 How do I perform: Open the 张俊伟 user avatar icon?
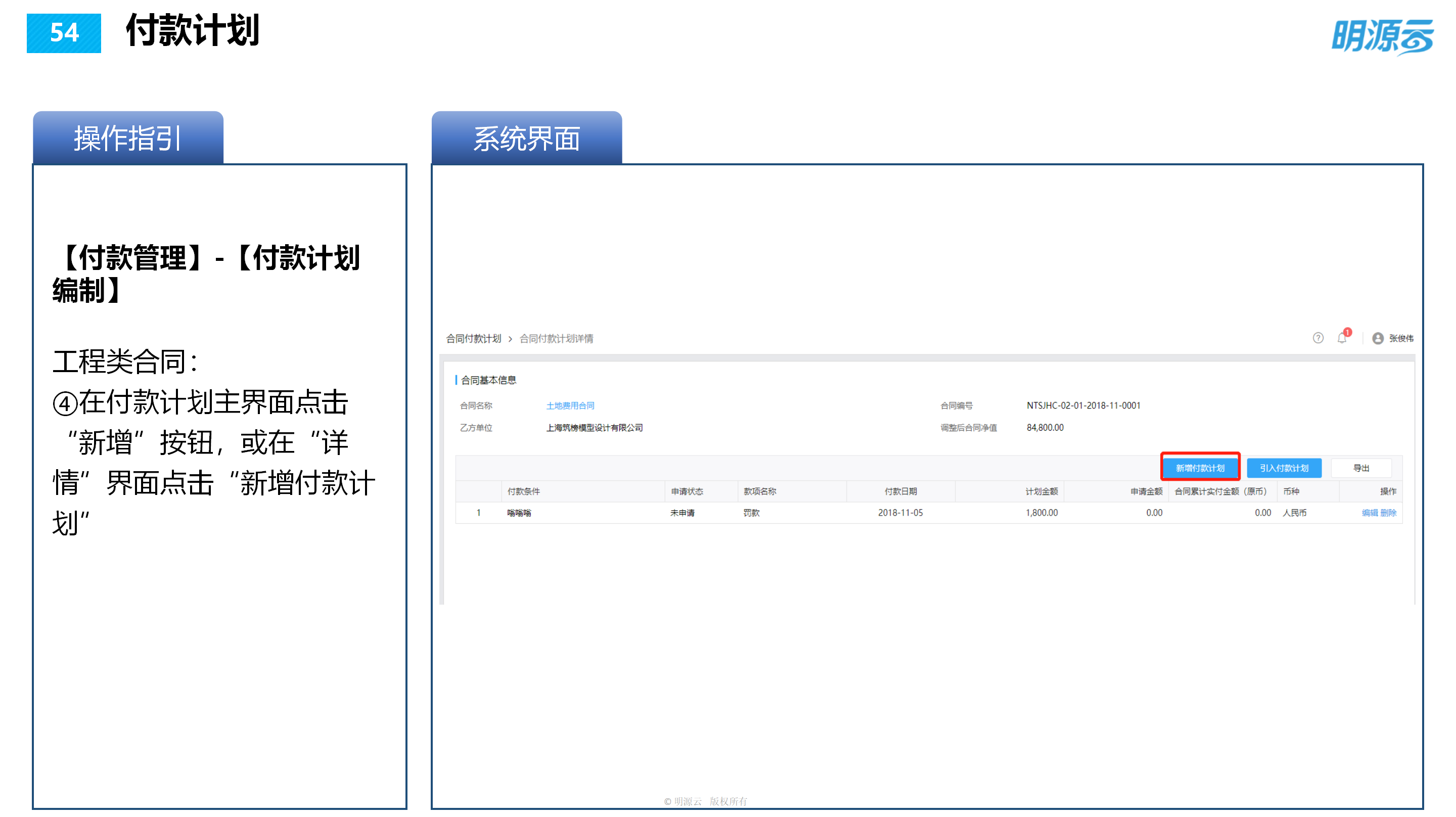pyautogui.click(x=1378, y=338)
